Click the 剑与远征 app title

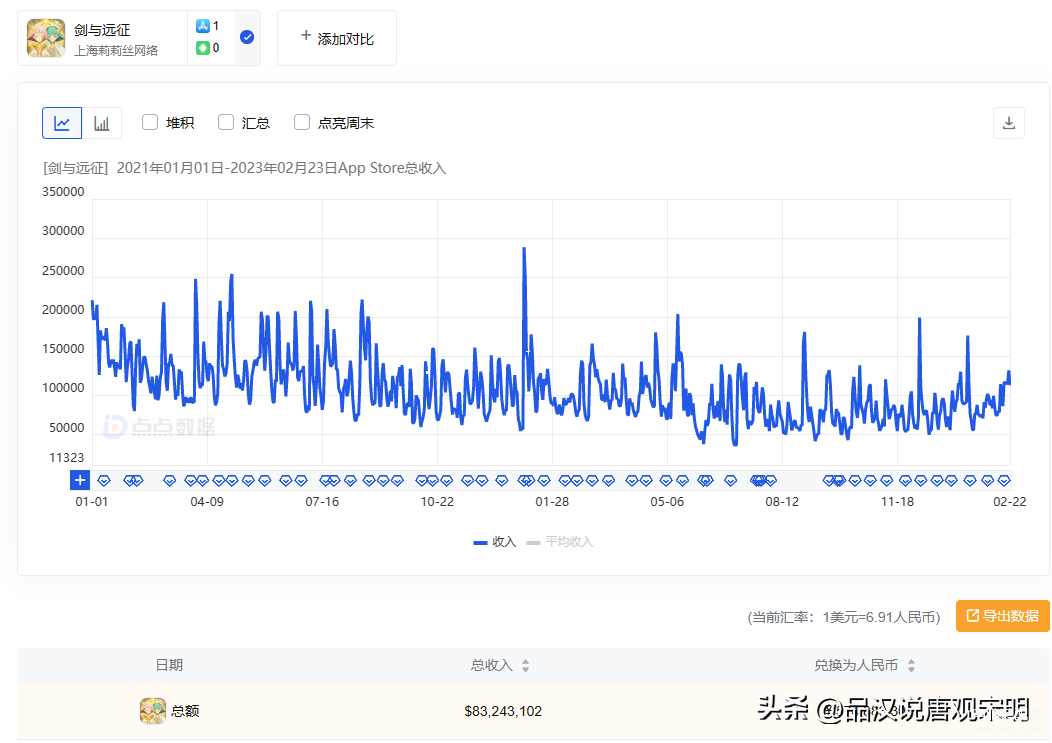[x=102, y=30]
